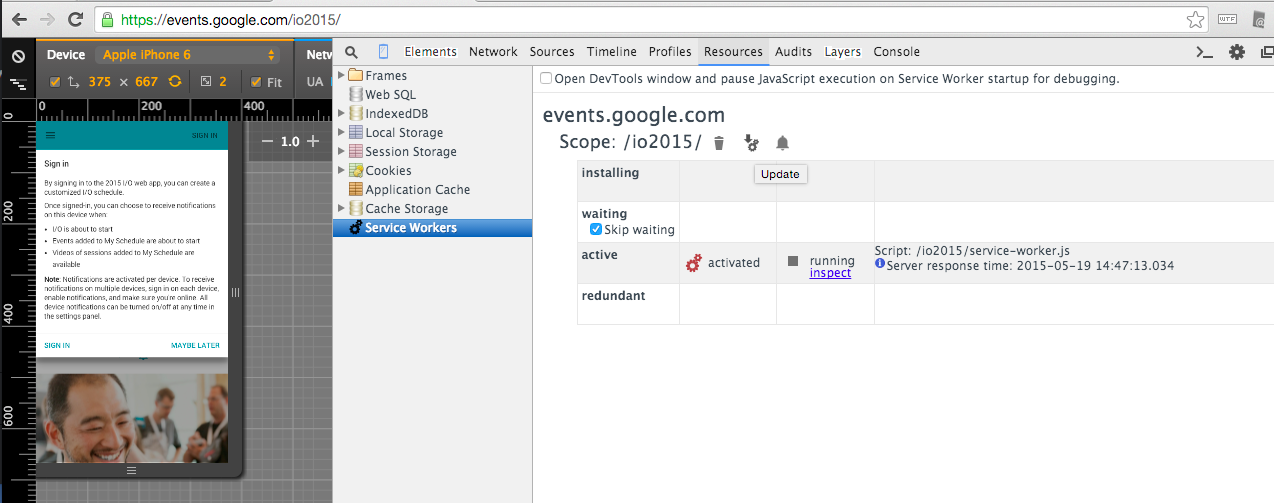Click the address bar URL field
The height and width of the screenshot is (503, 1274).
click(x=650, y=19)
